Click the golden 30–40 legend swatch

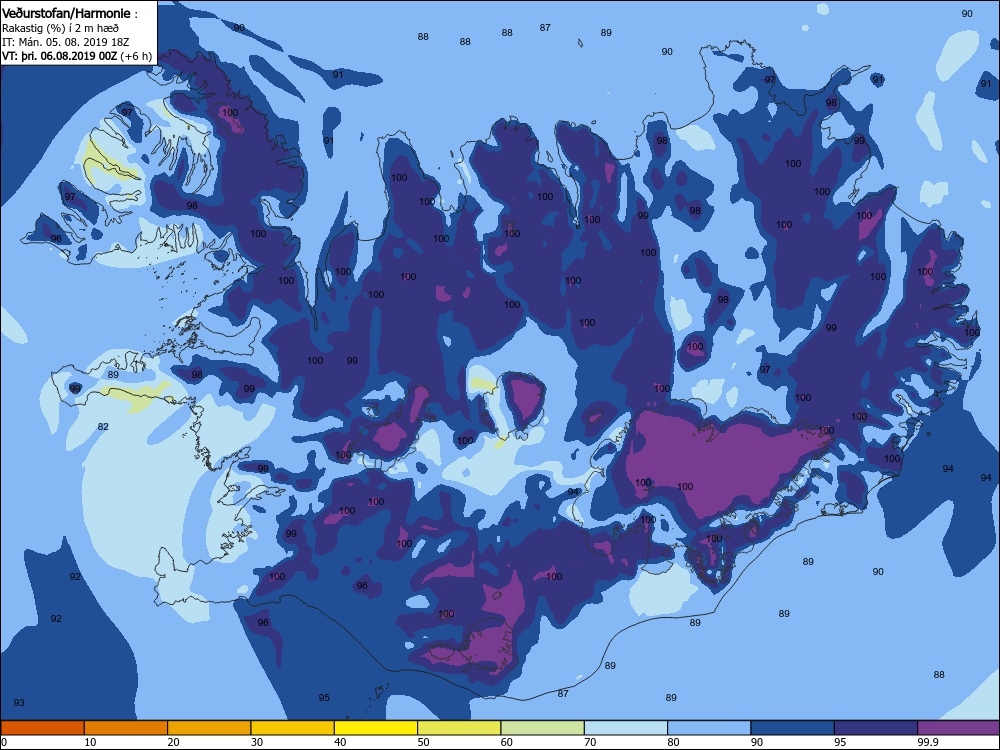tap(293, 728)
